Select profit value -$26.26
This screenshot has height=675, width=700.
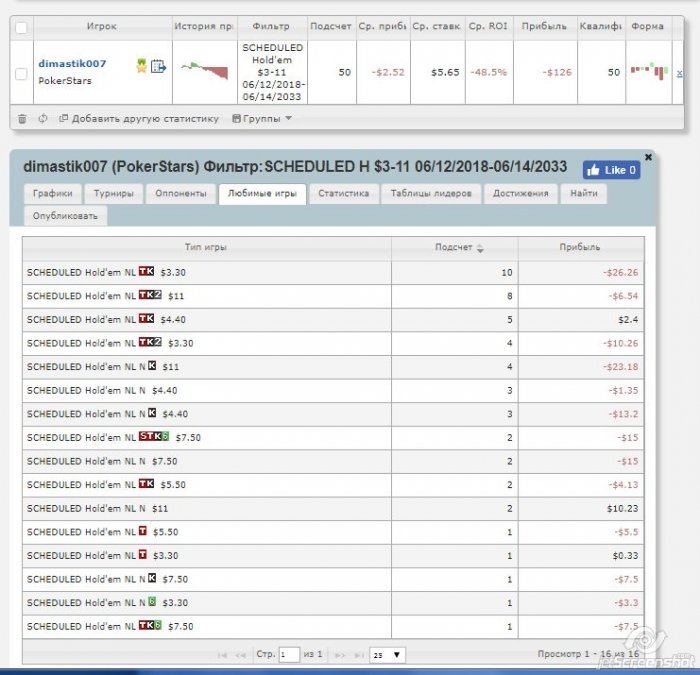[x=621, y=272]
